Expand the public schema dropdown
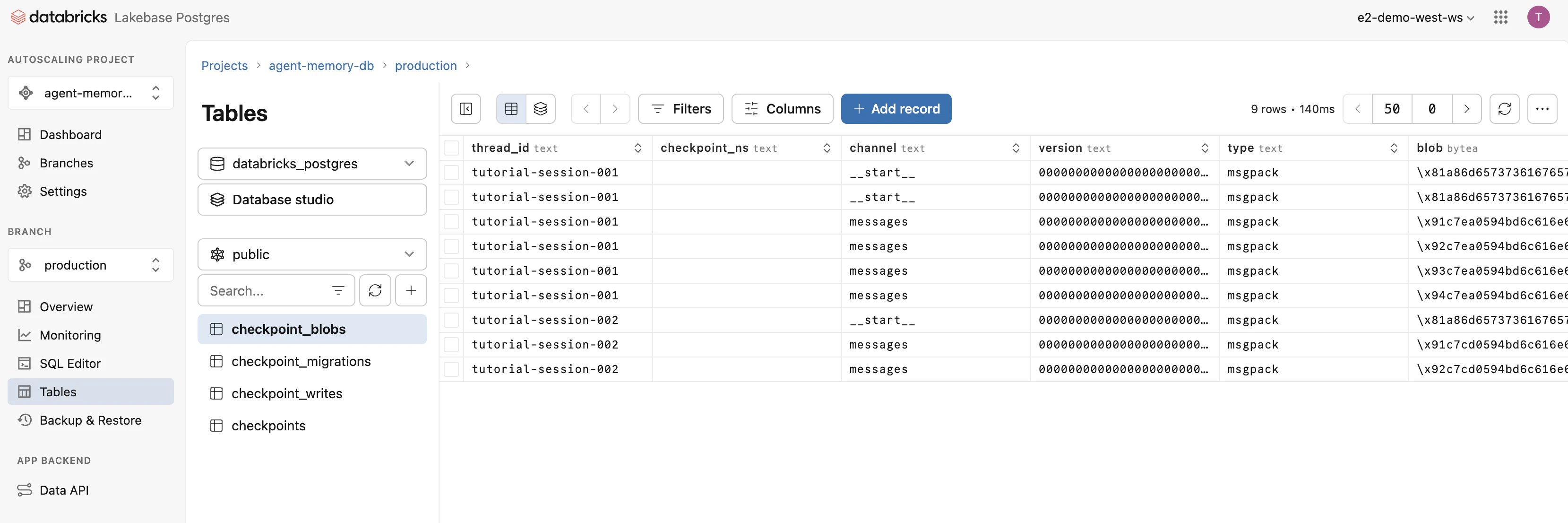1568x523 pixels. (312, 254)
